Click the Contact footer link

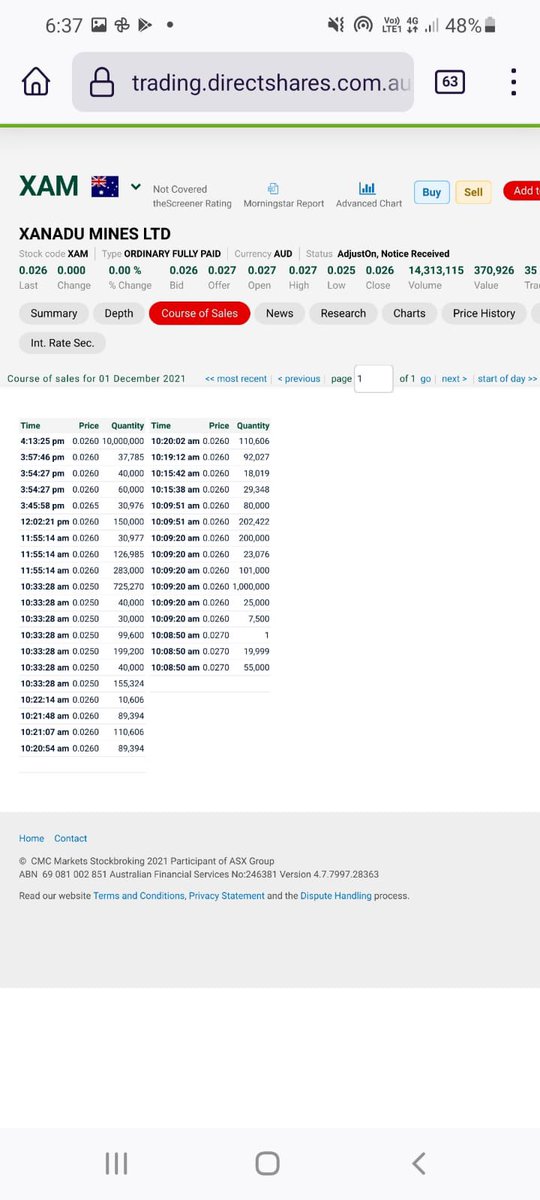(71, 838)
